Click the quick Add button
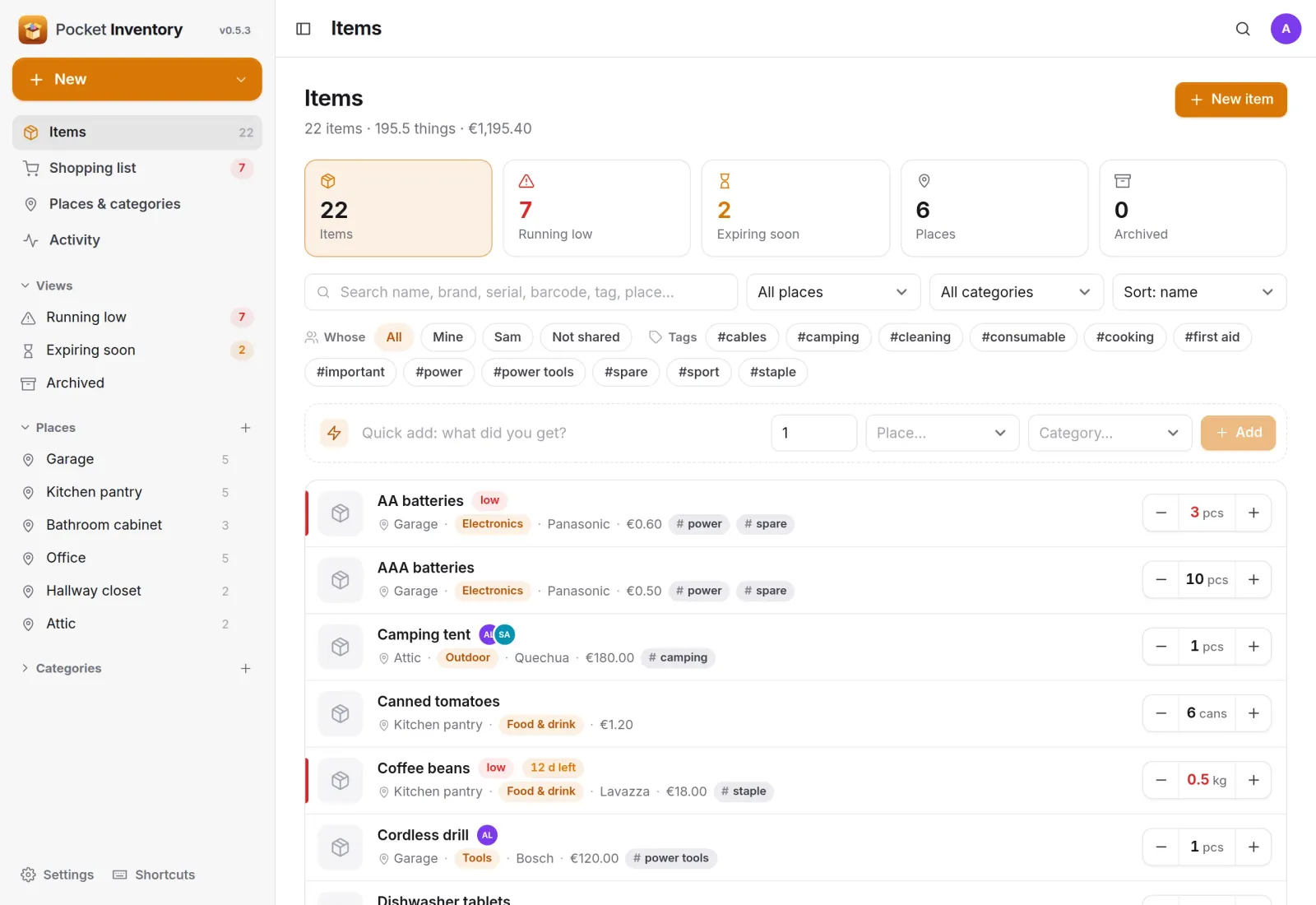 (x=1238, y=433)
